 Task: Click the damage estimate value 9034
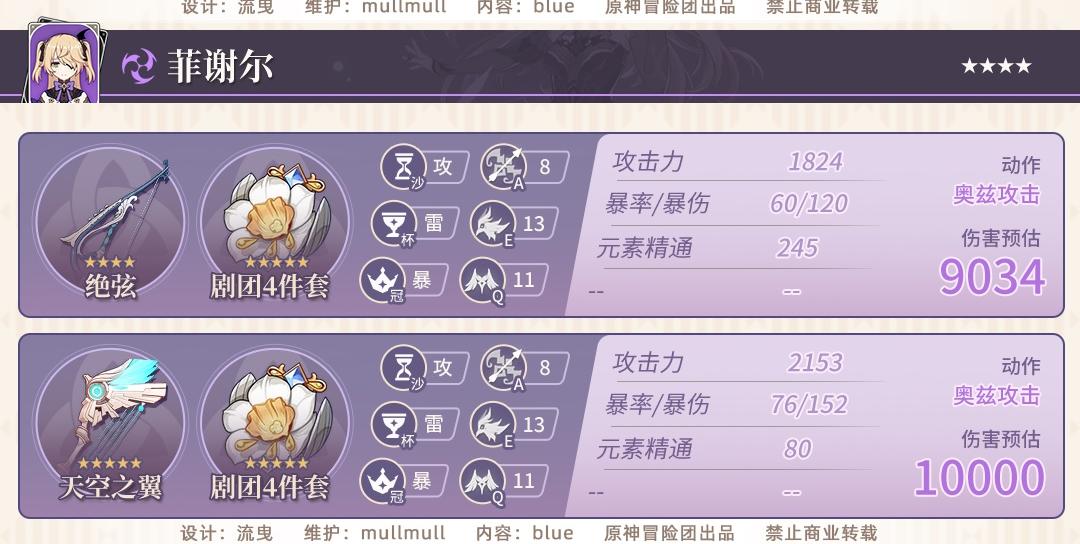tap(993, 277)
